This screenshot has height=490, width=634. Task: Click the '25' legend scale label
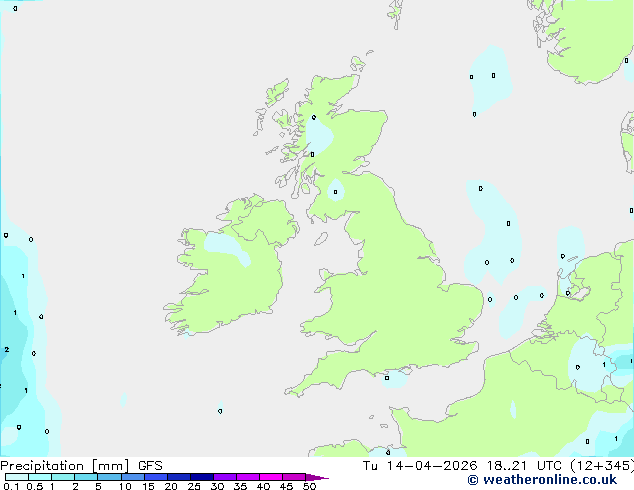(194, 486)
